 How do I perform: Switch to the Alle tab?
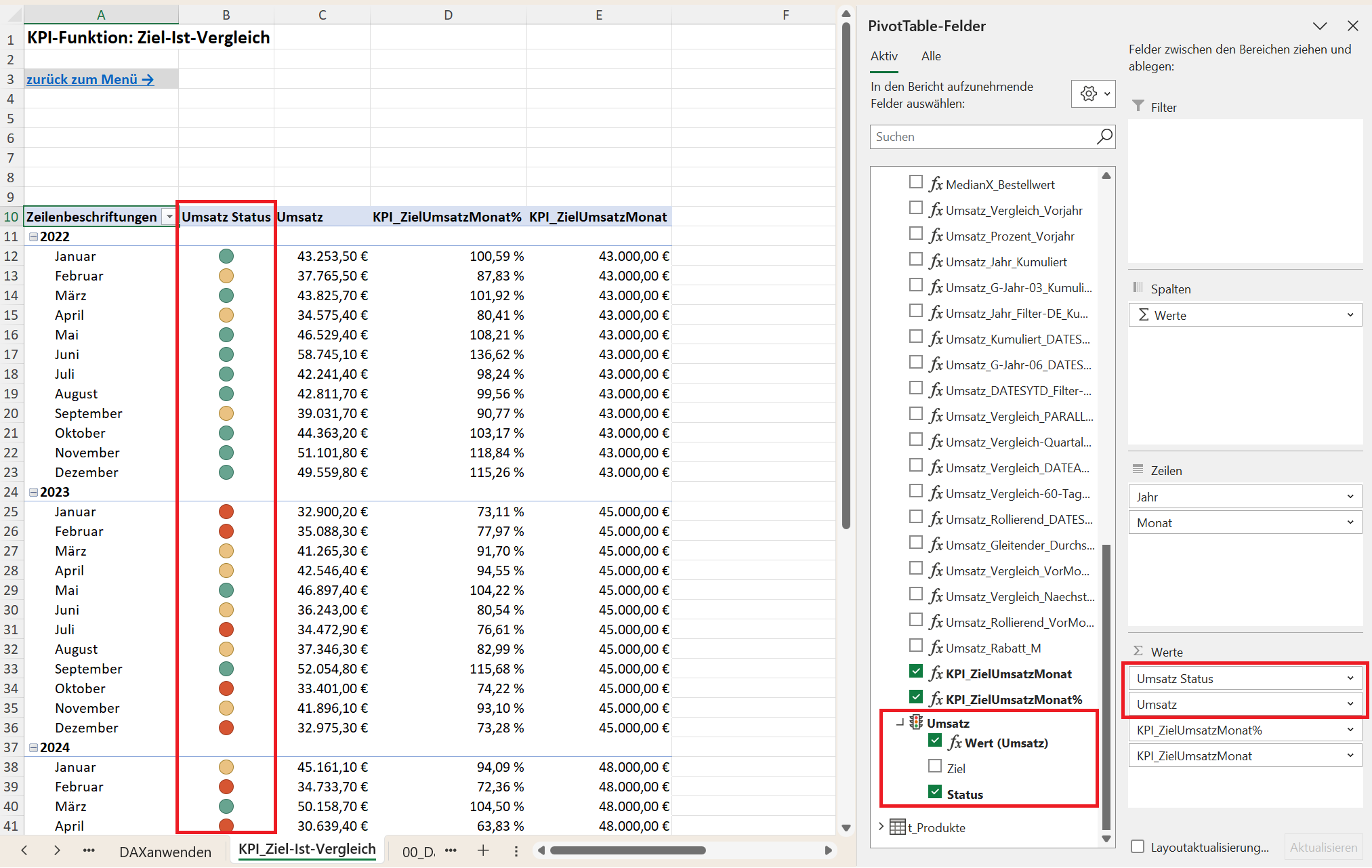click(x=931, y=56)
